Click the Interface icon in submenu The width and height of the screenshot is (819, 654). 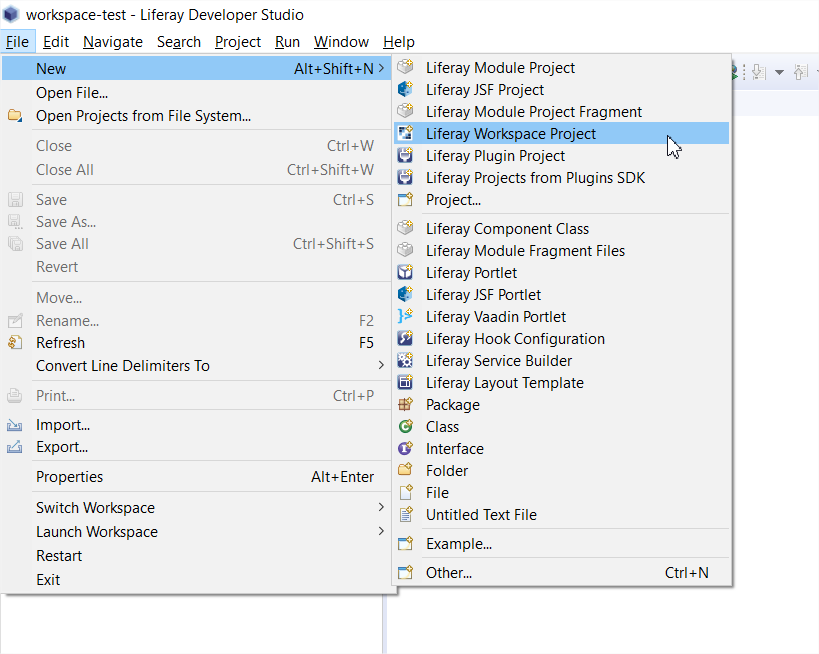click(405, 449)
